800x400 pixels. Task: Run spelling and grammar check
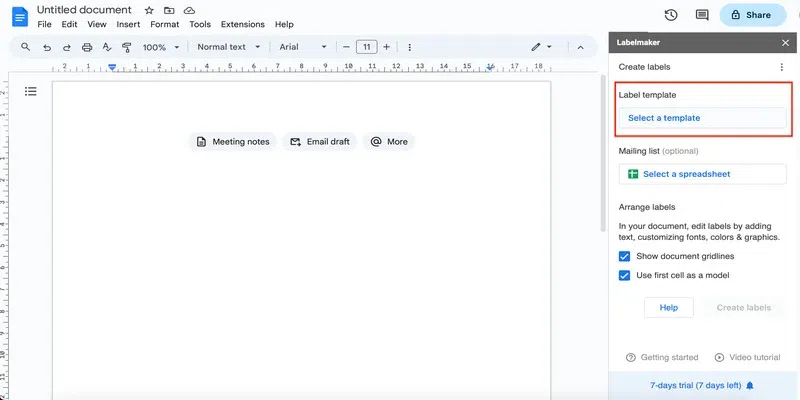107,47
